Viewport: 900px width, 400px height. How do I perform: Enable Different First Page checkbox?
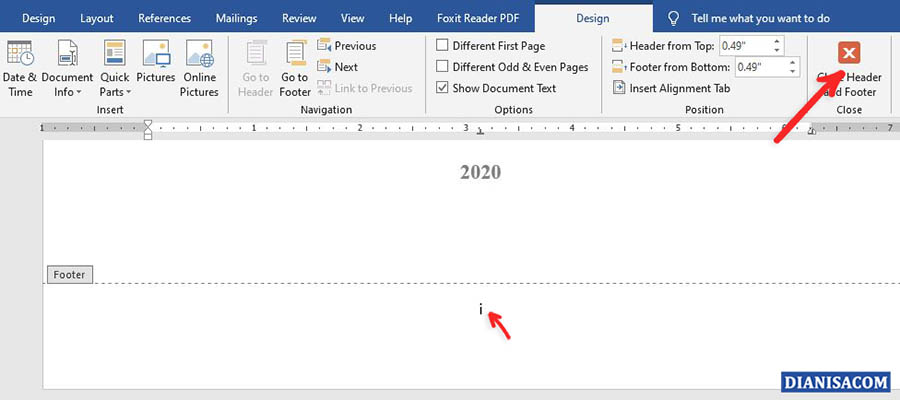pyautogui.click(x=442, y=46)
